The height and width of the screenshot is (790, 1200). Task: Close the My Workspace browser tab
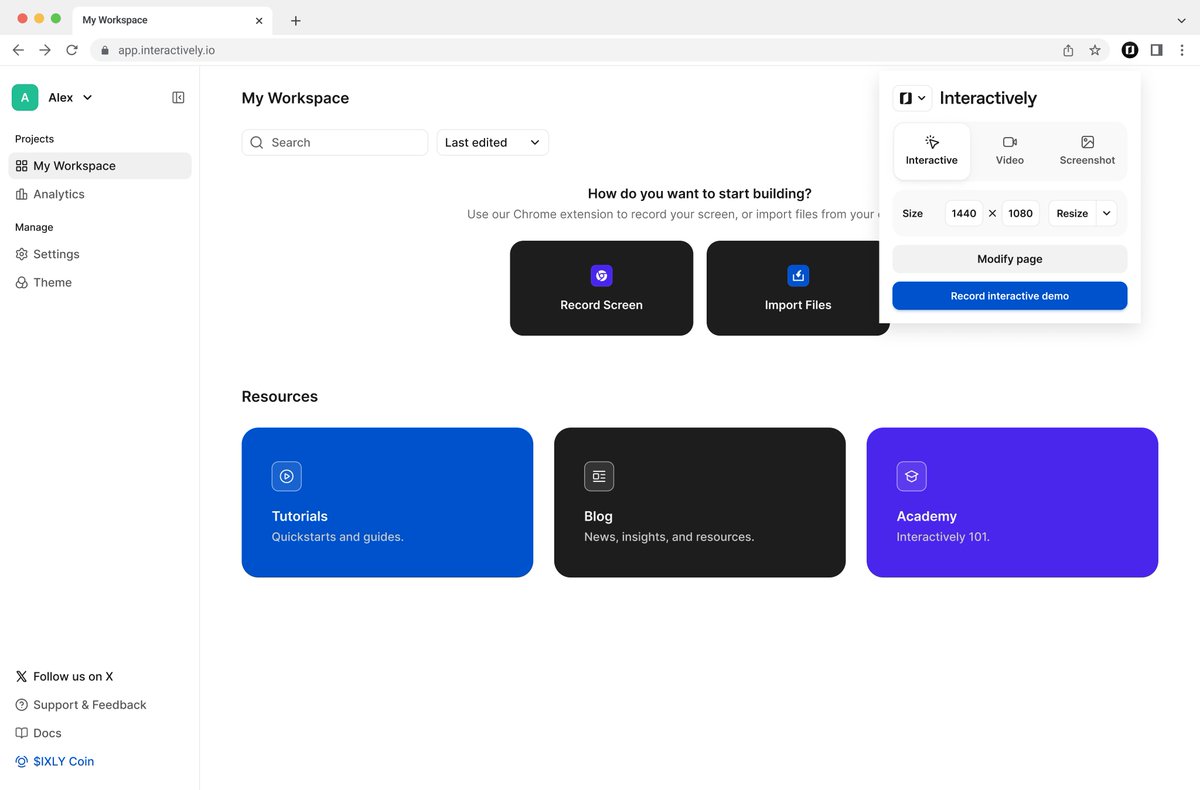(259, 20)
